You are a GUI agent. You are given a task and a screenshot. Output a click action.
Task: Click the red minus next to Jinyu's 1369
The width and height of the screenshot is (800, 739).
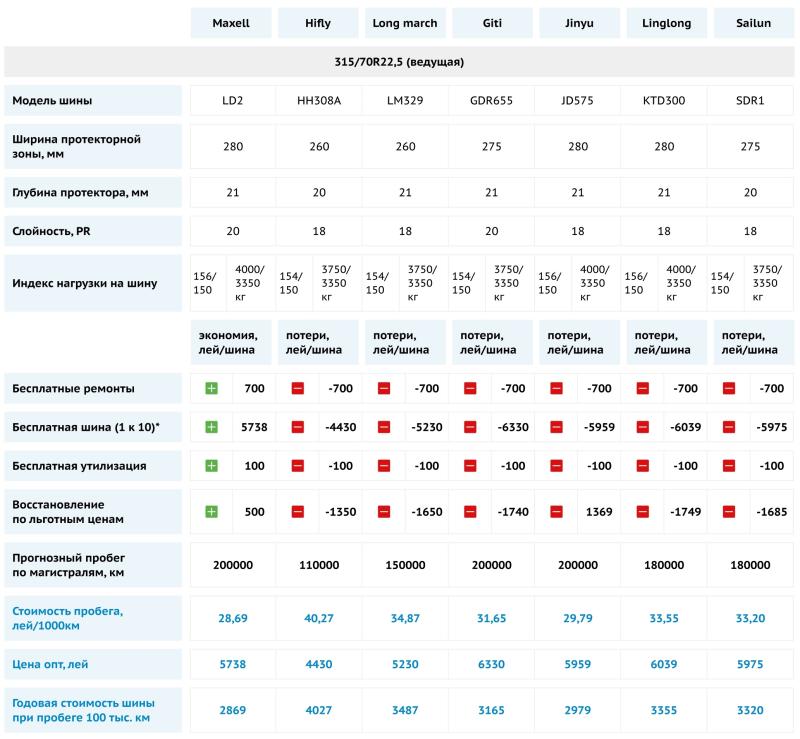[x=556, y=512]
